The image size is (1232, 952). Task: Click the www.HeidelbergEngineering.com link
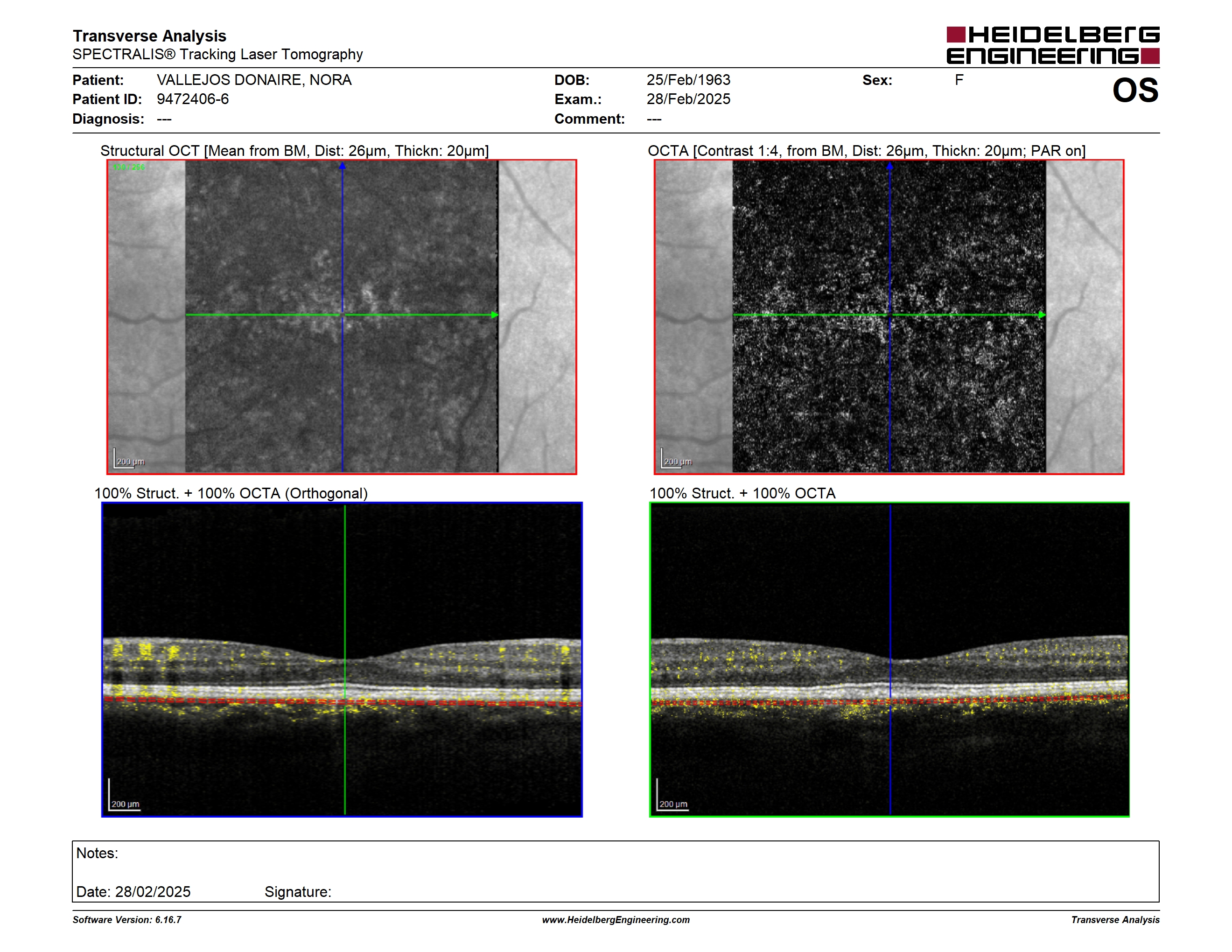[x=616, y=920]
